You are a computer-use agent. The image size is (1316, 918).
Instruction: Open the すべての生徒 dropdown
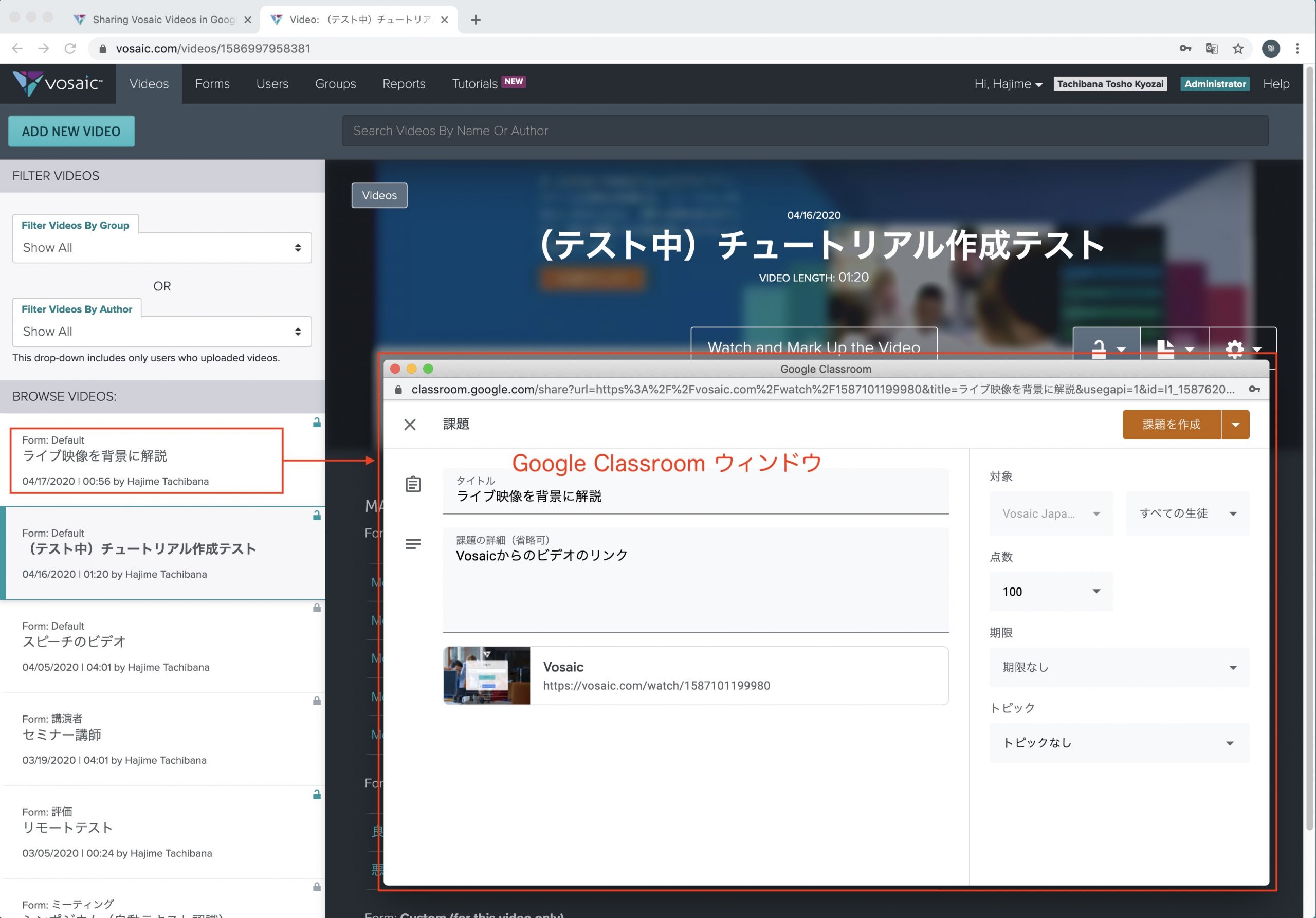[1187, 513]
